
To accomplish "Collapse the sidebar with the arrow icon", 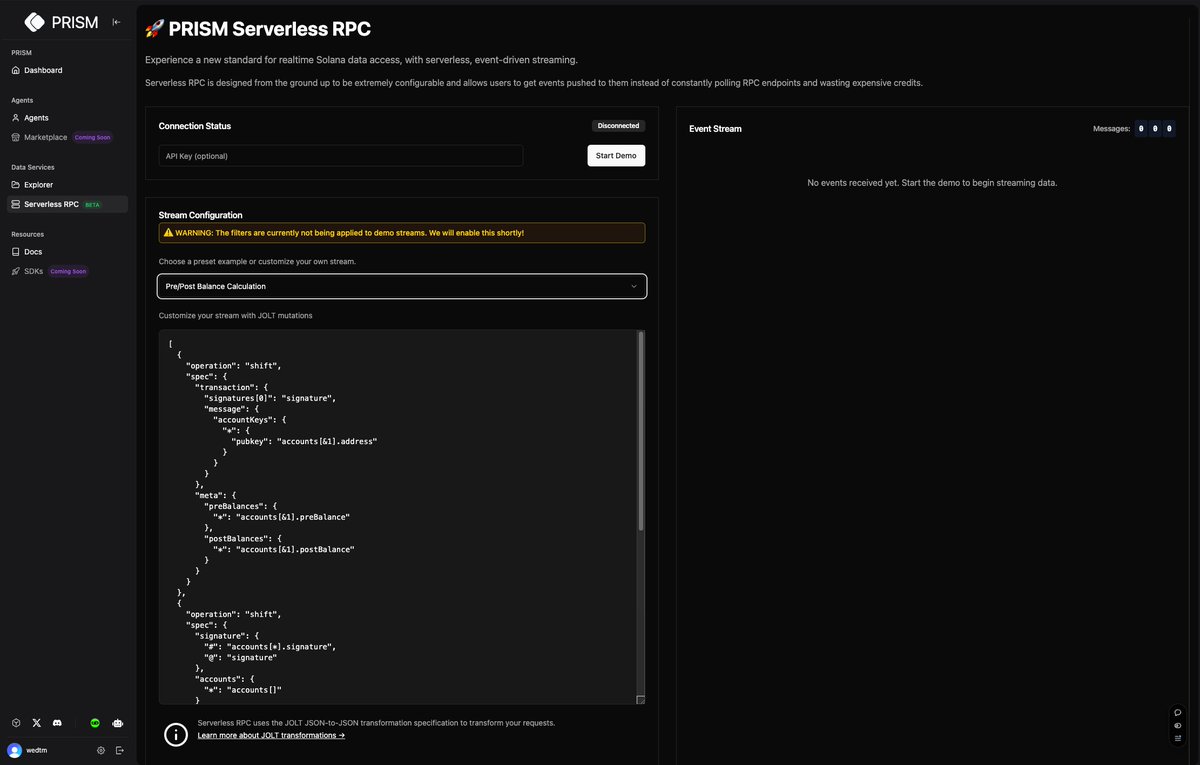I will 117,22.
